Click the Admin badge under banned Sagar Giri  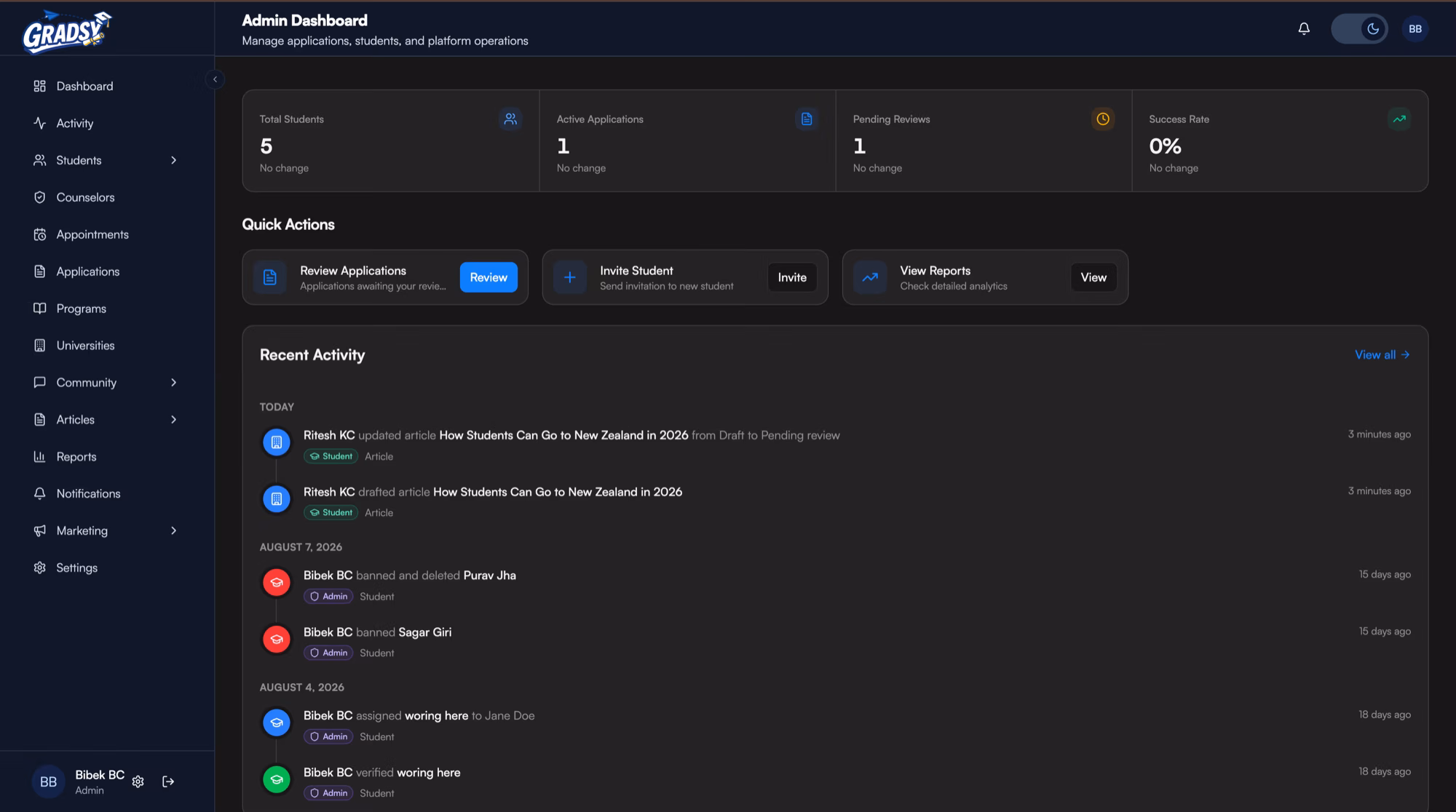[x=328, y=653]
